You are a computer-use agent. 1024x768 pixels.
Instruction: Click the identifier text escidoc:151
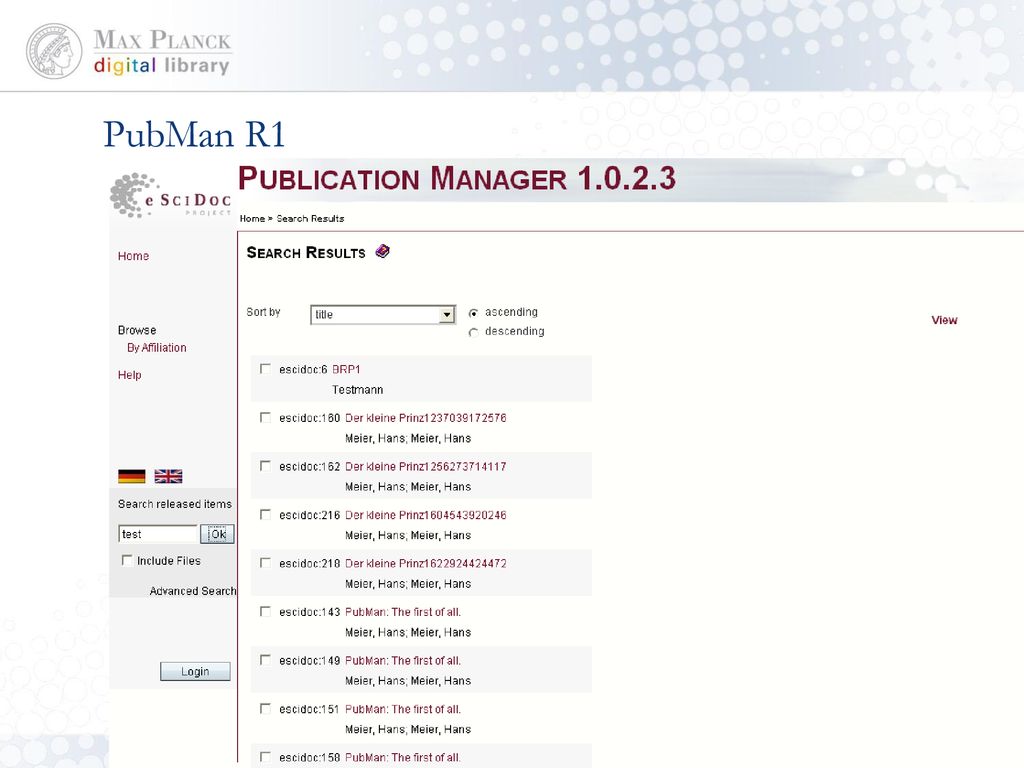coord(310,709)
